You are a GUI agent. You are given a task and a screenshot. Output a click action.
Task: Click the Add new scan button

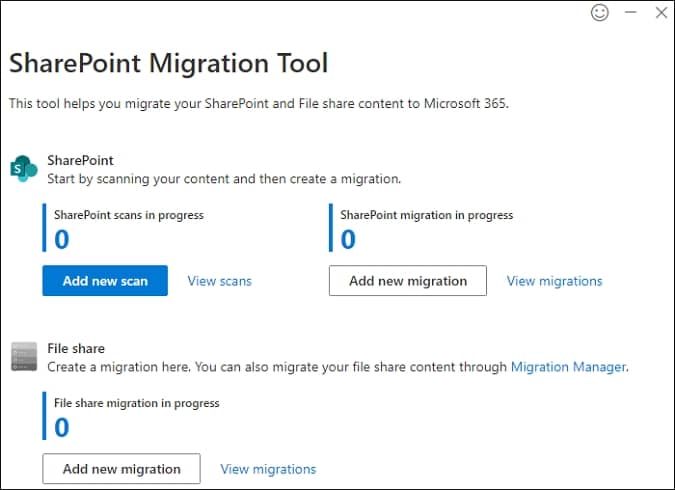(x=105, y=281)
